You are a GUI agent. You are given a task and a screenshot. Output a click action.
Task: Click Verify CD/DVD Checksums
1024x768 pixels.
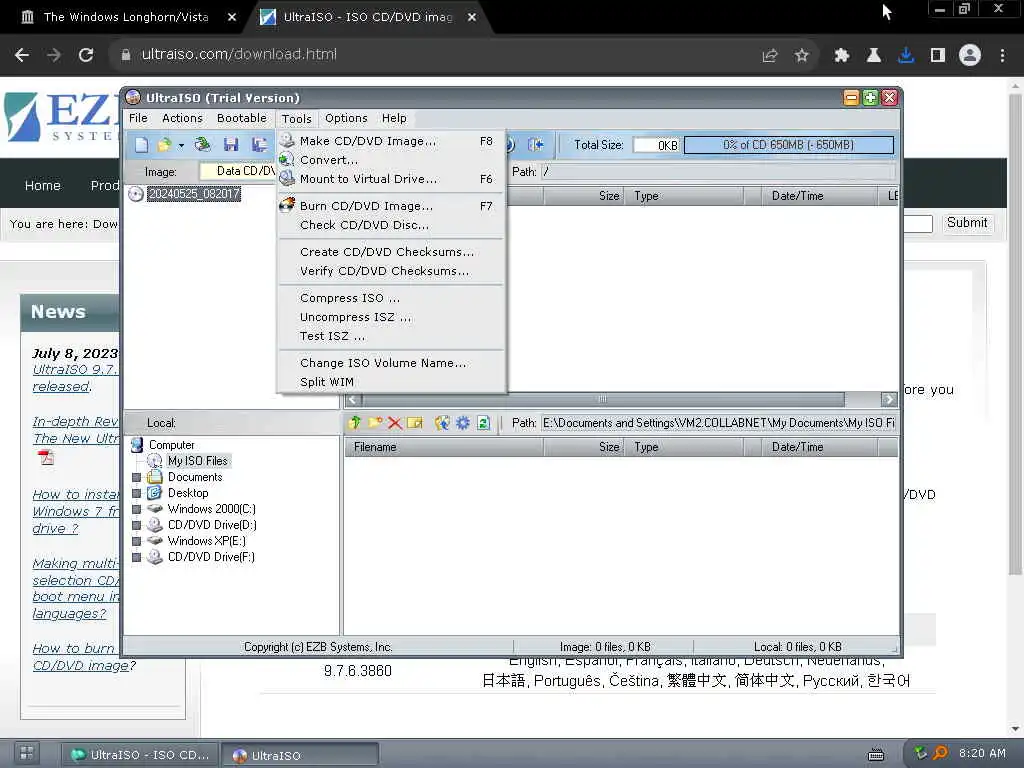pyautogui.click(x=391, y=271)
